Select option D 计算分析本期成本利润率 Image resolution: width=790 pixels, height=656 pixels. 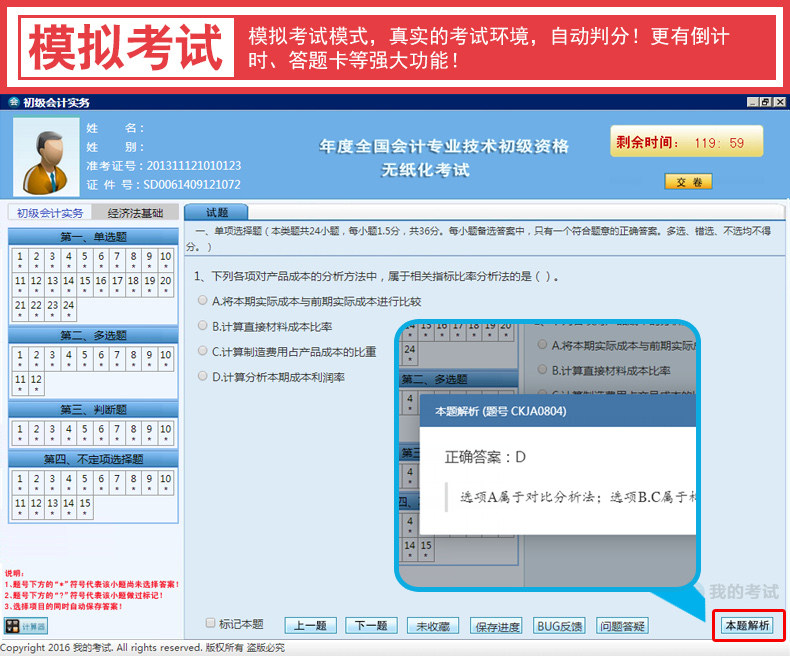pyautogui.click(x=203, y=376)
